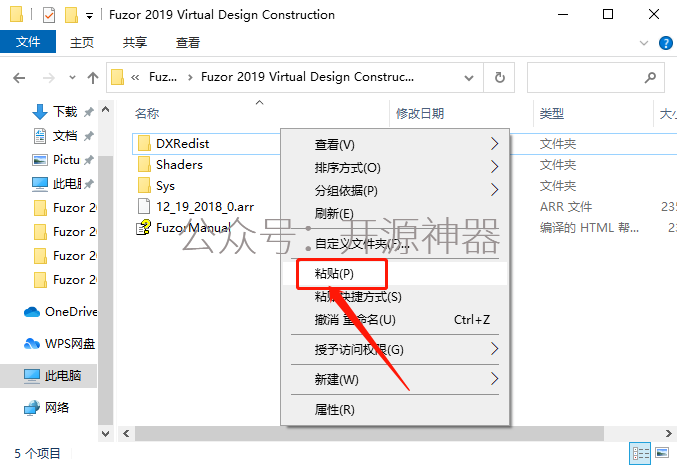The width and height of the screenshot is (677, 466).
Task: Refresh the folder with the refresh button
Action: pyautogui.click(x=500, y=78)
